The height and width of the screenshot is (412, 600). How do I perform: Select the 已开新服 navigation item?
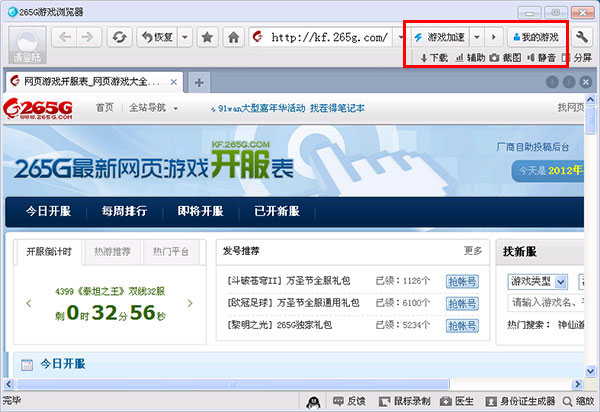pos(277,211)
